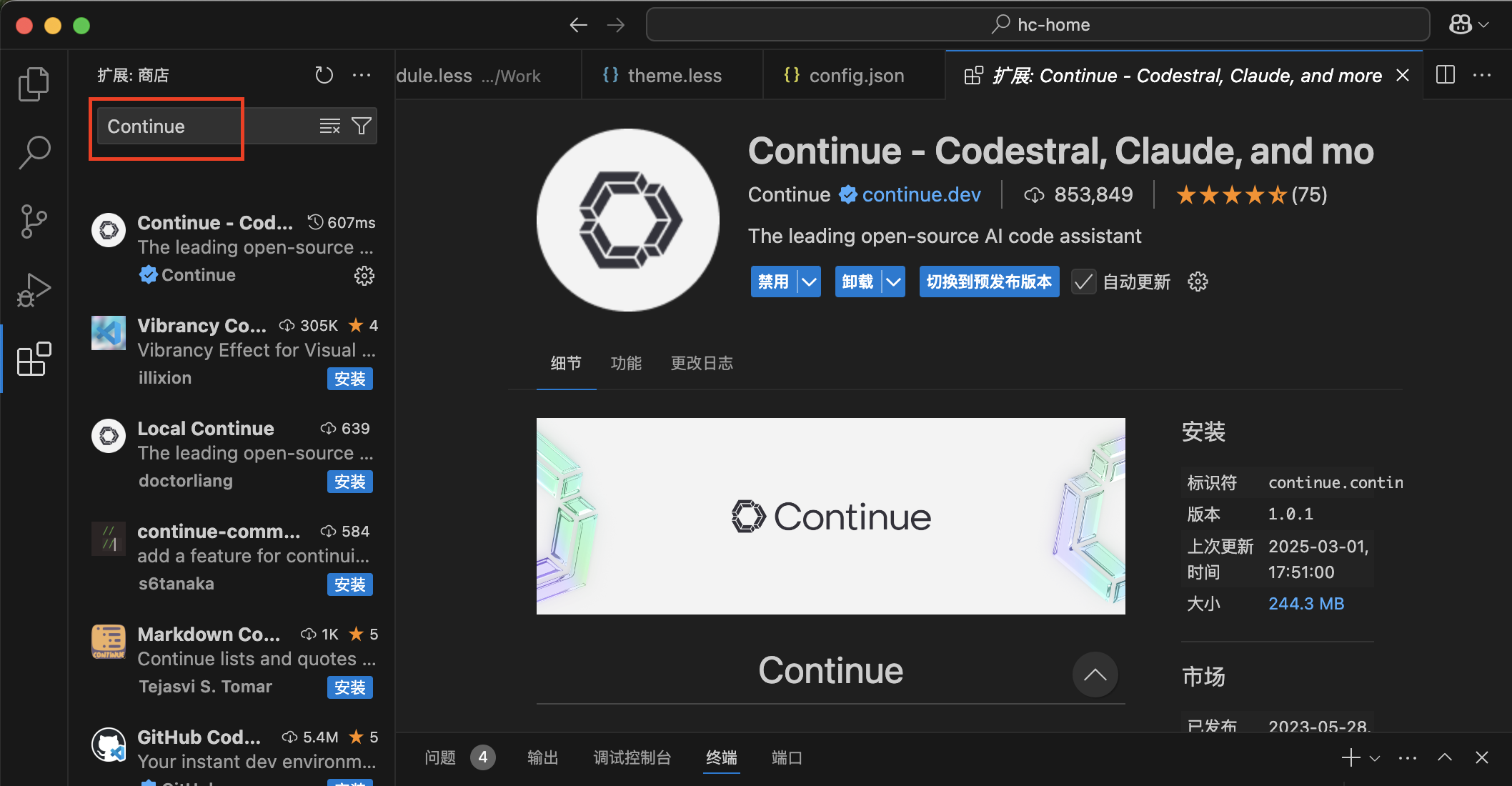Screen dimensions: 1512x786
Task: Open Source Control view
Action: [34, 222]
